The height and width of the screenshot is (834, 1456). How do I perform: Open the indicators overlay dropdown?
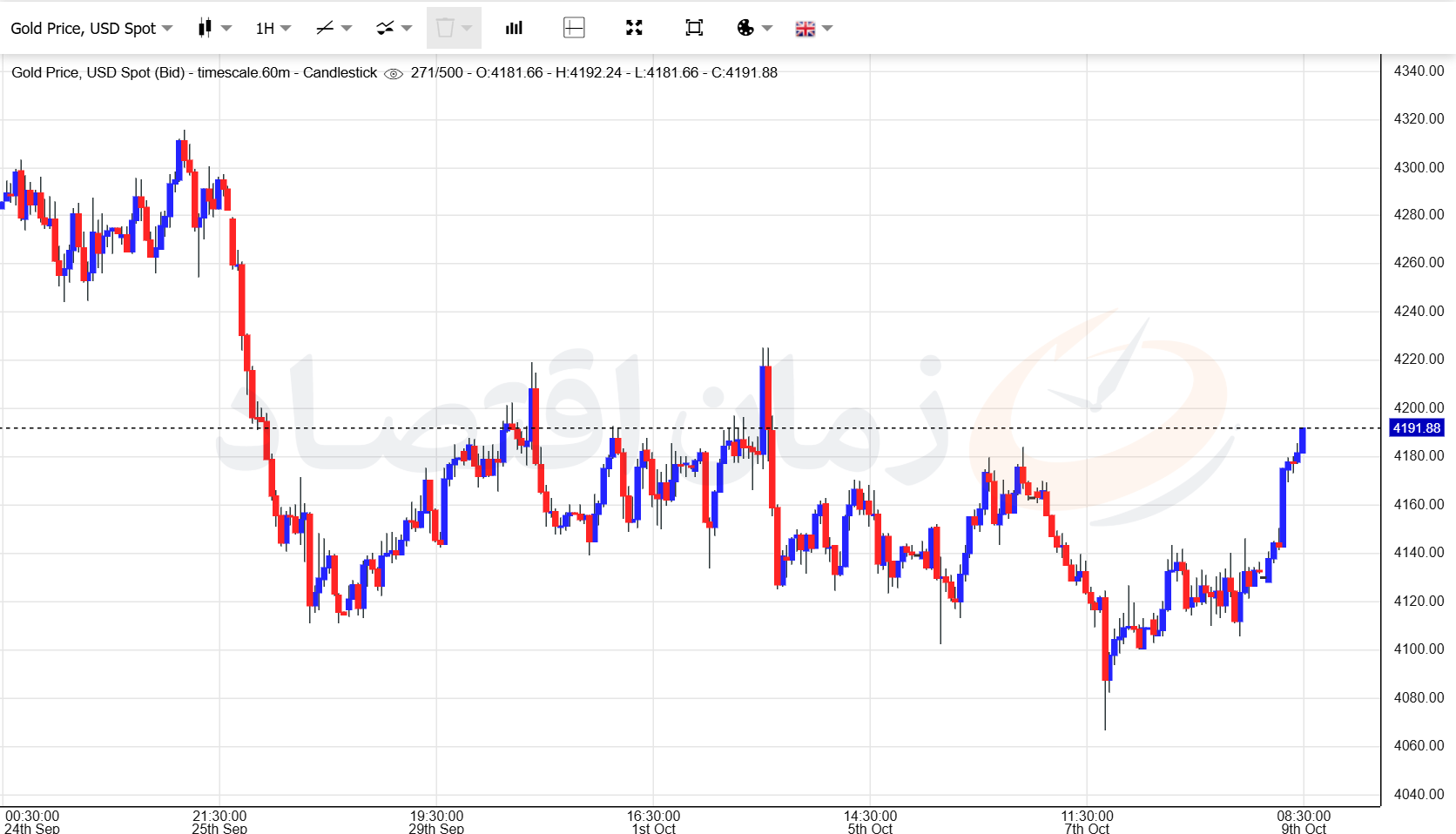pos(394,29)
